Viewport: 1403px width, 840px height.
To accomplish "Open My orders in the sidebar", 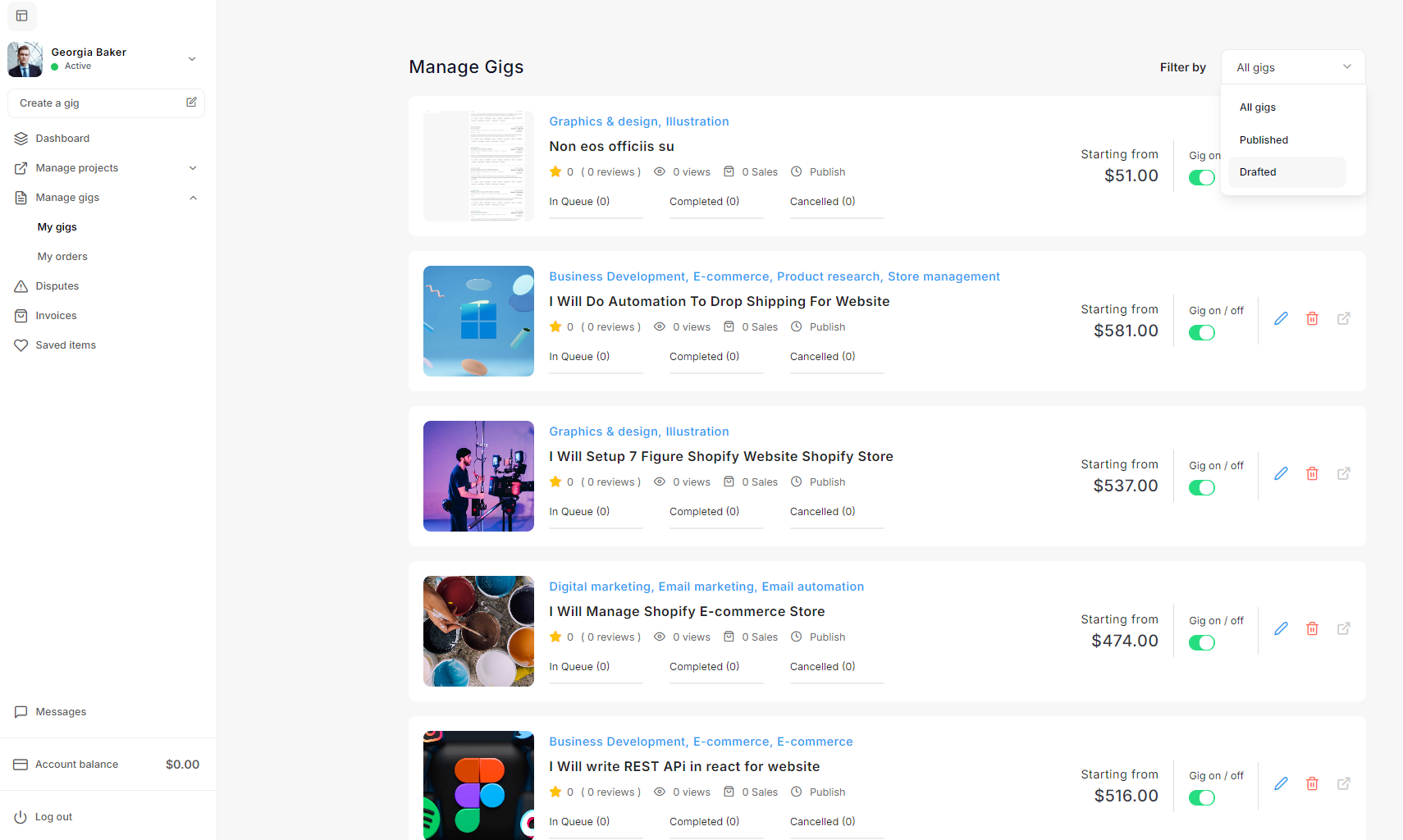I will 62,257.
